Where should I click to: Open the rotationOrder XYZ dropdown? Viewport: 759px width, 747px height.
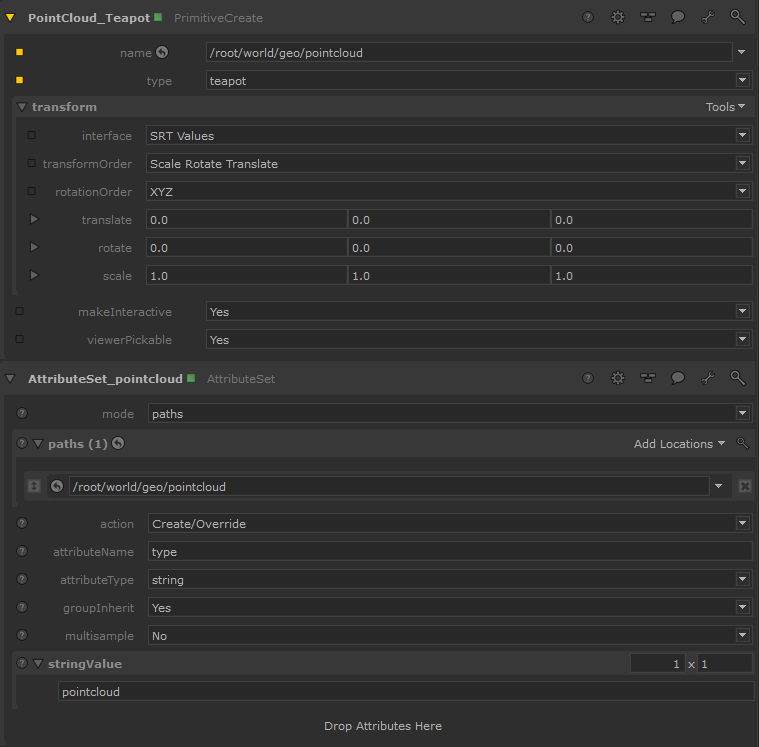tap(448, 192)
